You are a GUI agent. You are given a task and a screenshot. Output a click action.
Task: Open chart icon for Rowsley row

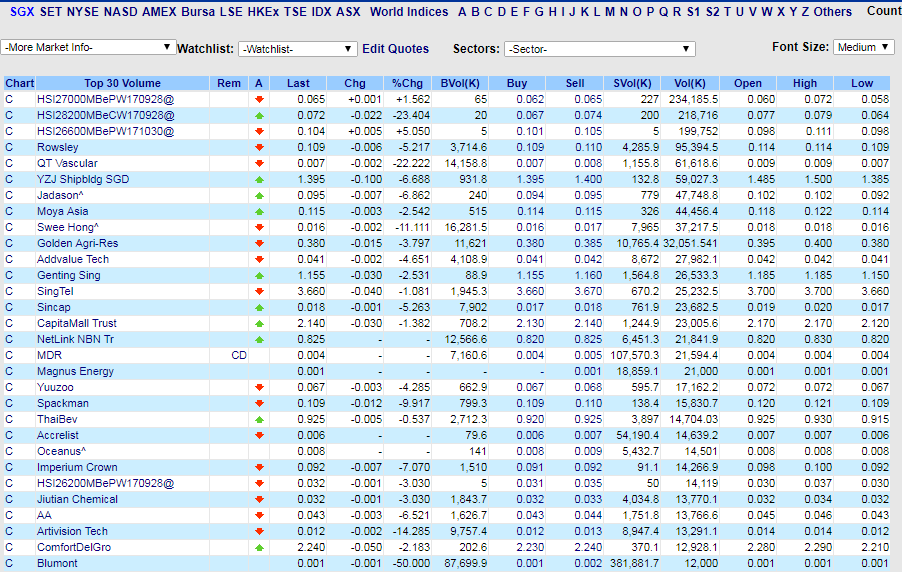[9, 147]
